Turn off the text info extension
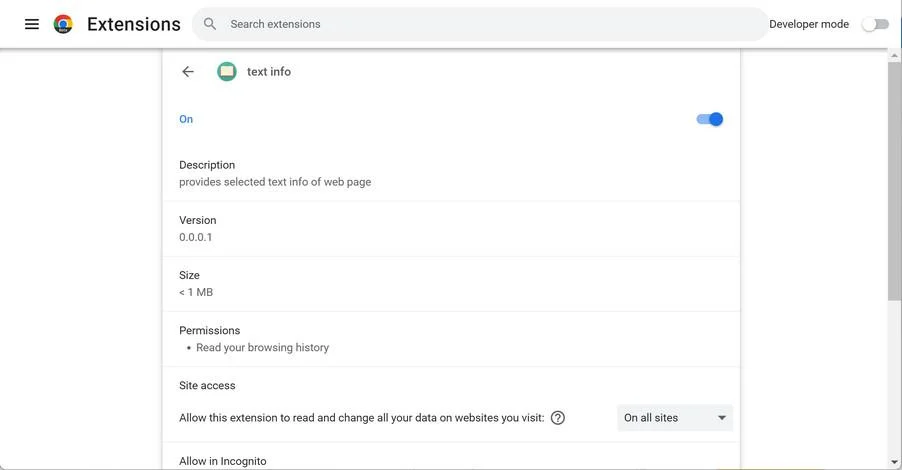 [710, 119]
